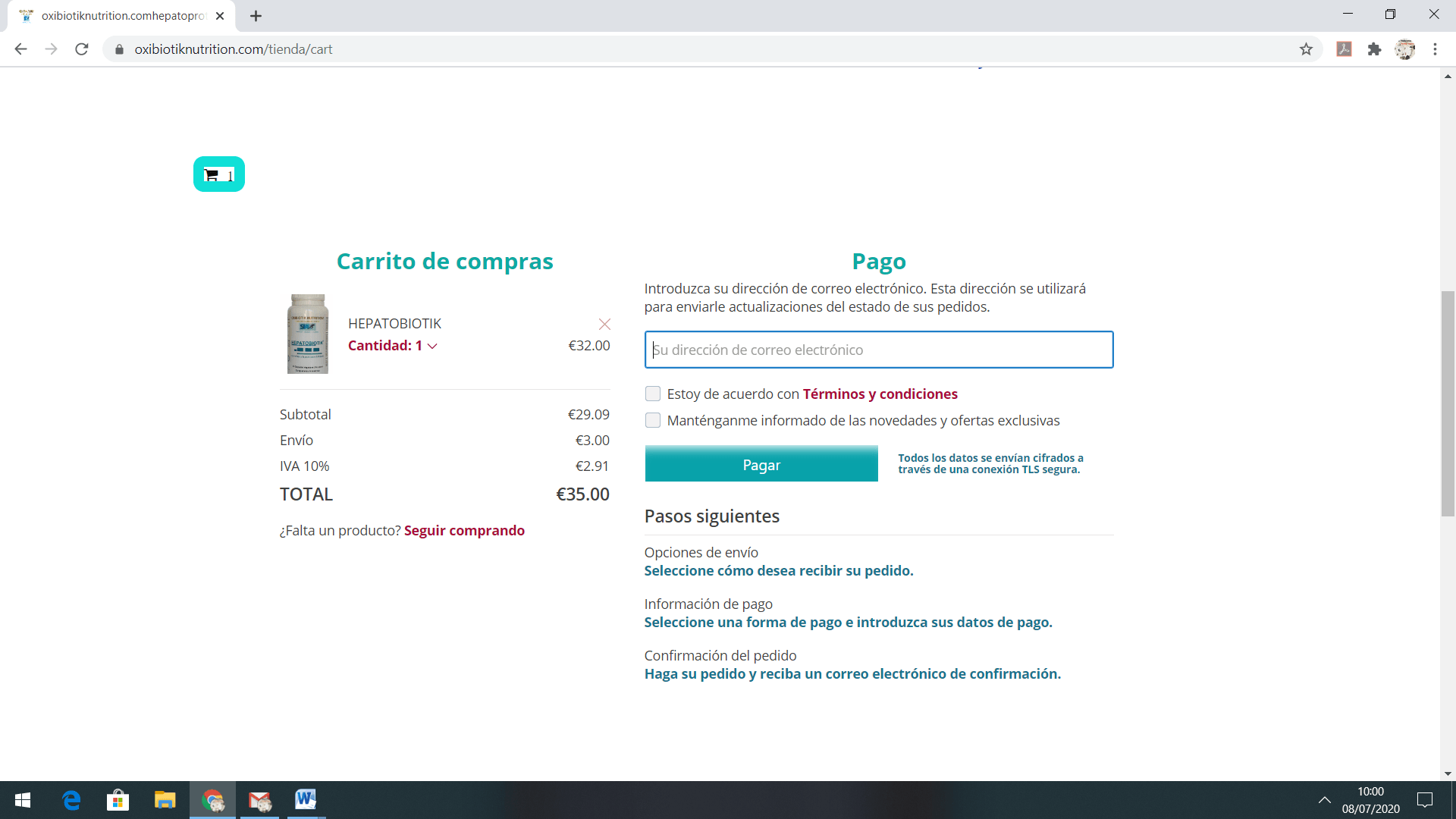
Task: Open a new browser tab
Action: click(x=256, y=16)
